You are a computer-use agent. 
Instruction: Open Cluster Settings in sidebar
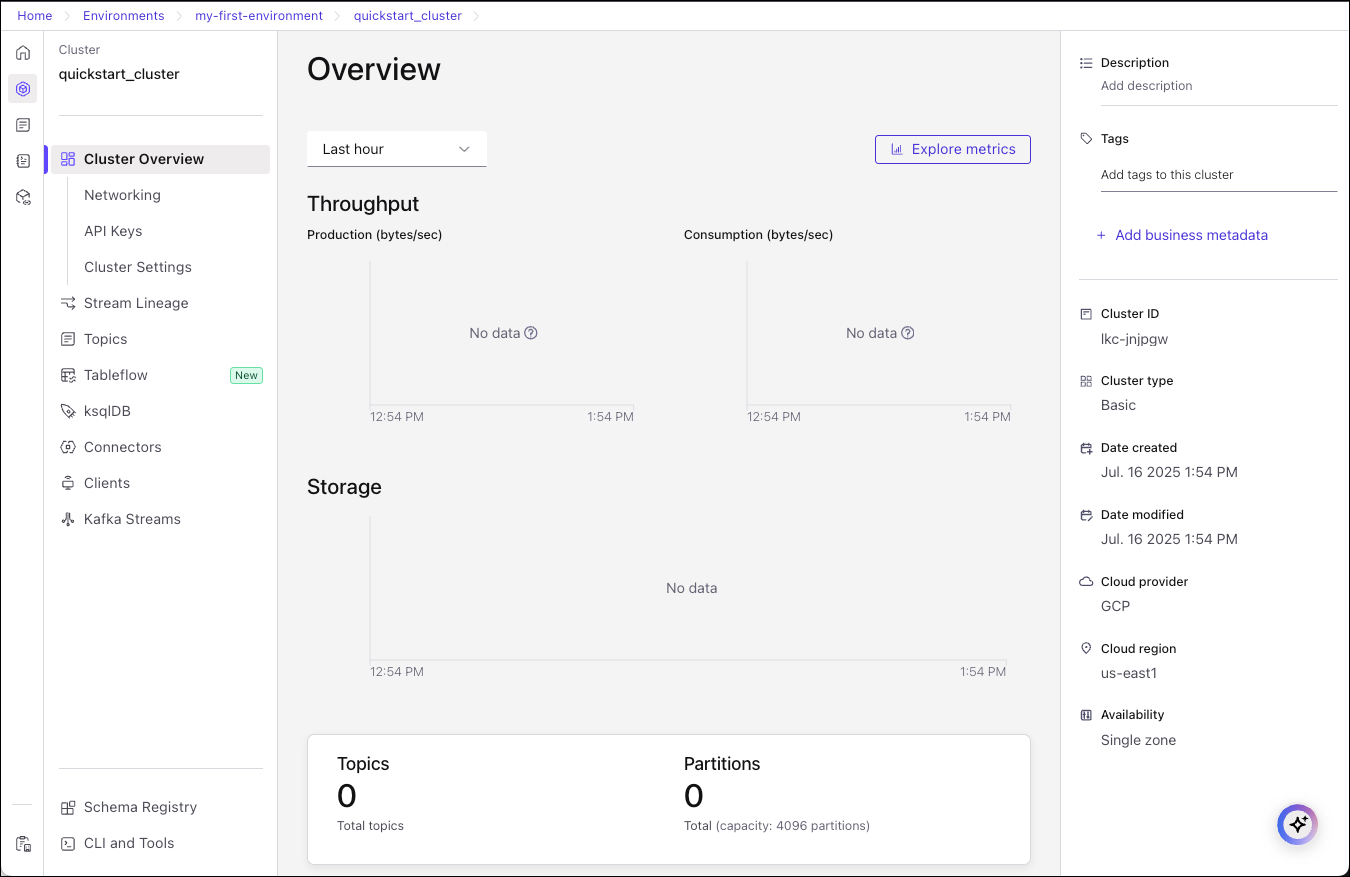click(138, 267)
